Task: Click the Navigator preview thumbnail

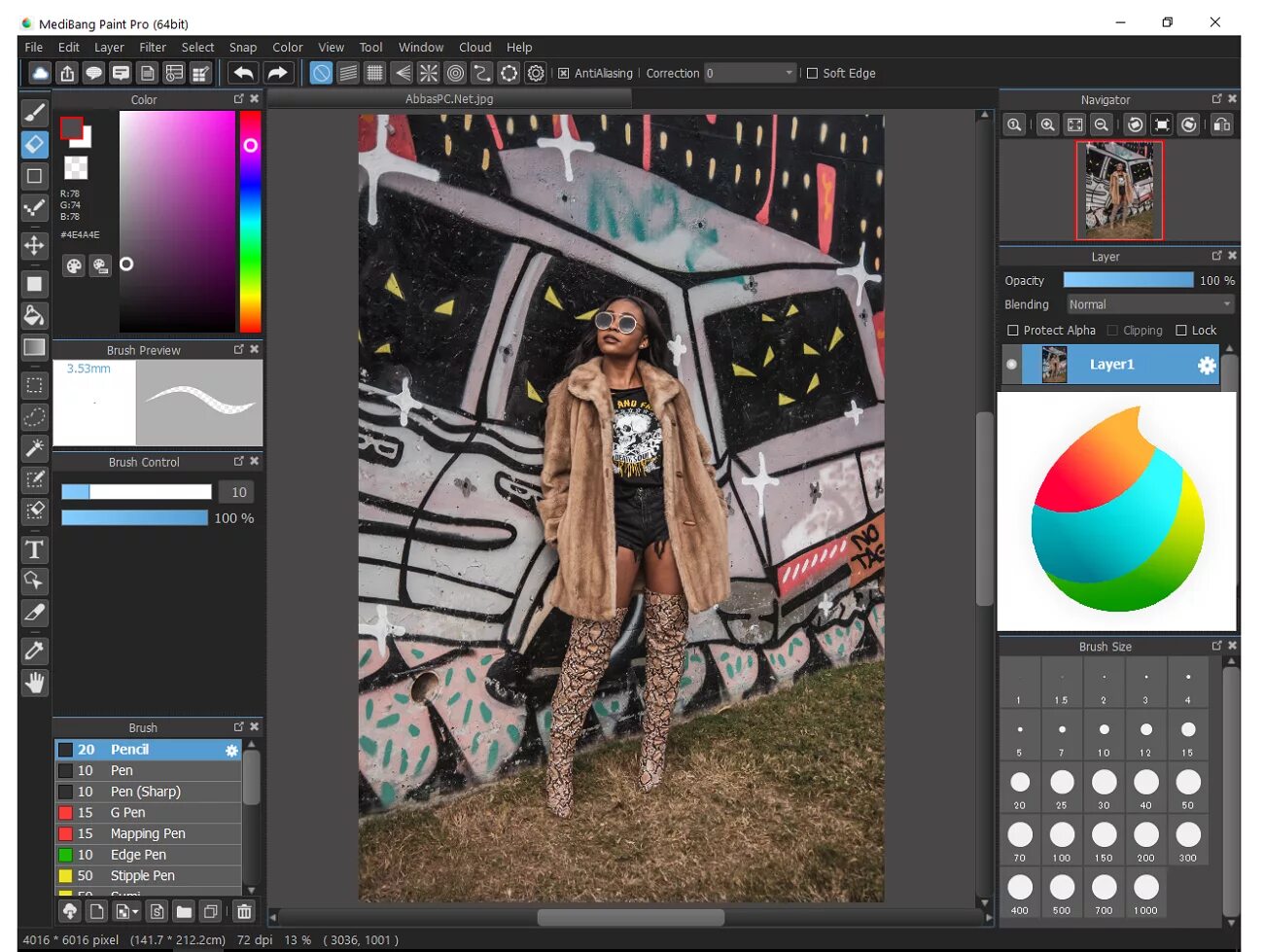Action: 1119,191
